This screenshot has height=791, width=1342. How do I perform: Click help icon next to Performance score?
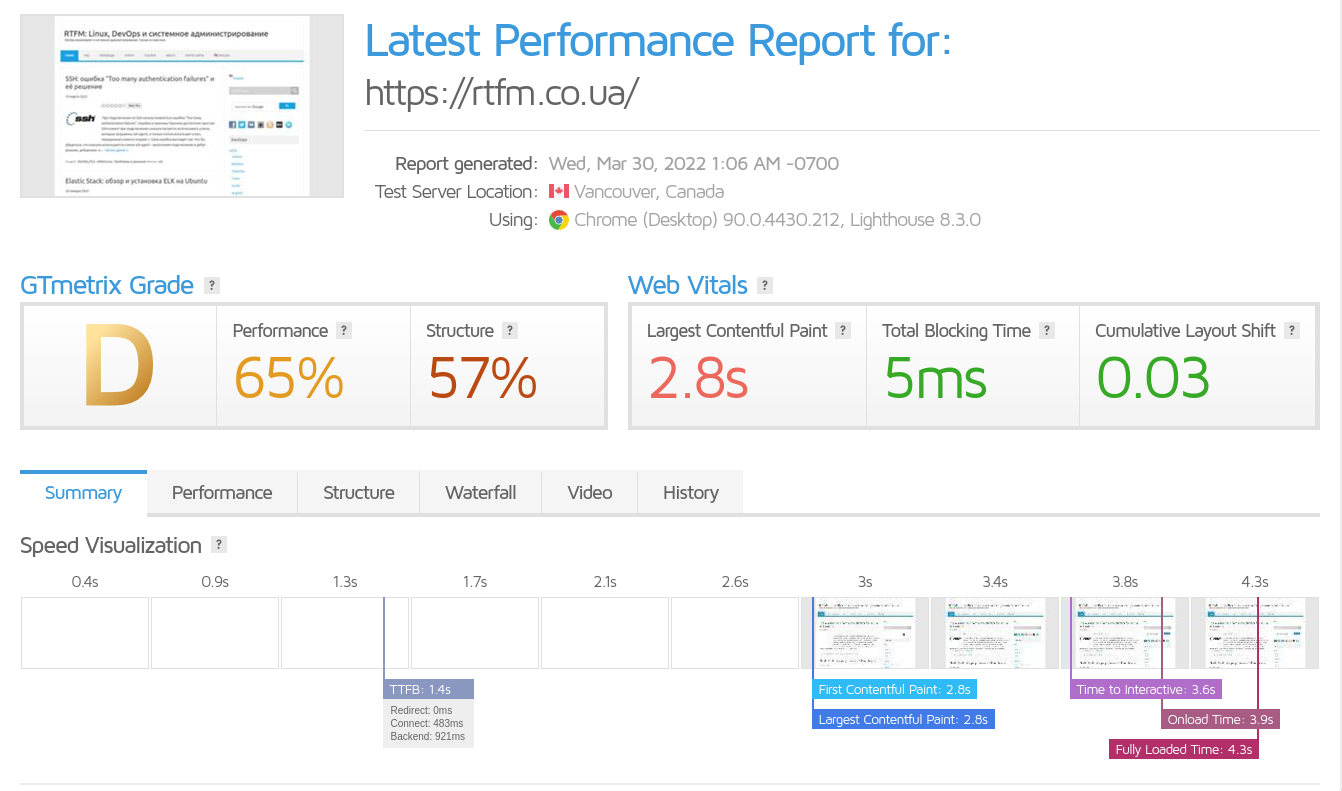(344, 331)
